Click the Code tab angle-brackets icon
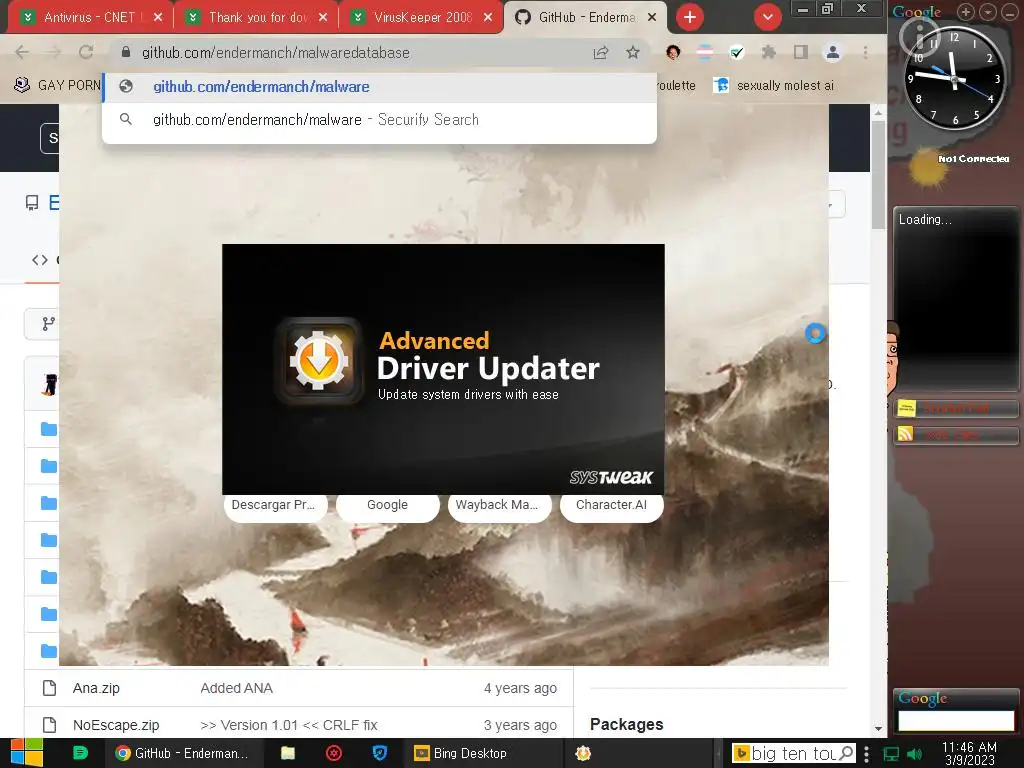This screenshot has height=768, width=1024. 40,260
